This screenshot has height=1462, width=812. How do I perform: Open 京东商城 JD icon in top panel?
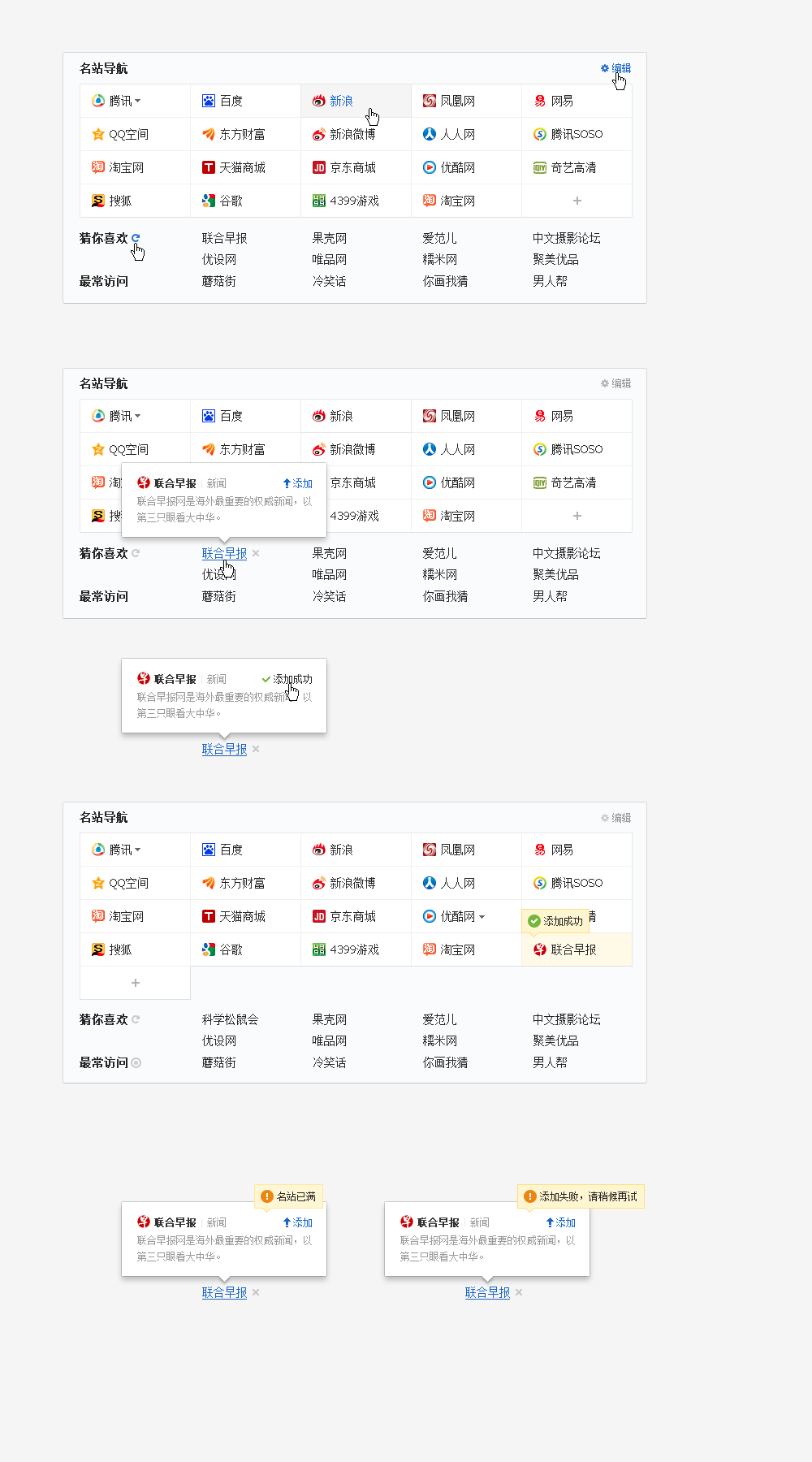tap(319, 167)
